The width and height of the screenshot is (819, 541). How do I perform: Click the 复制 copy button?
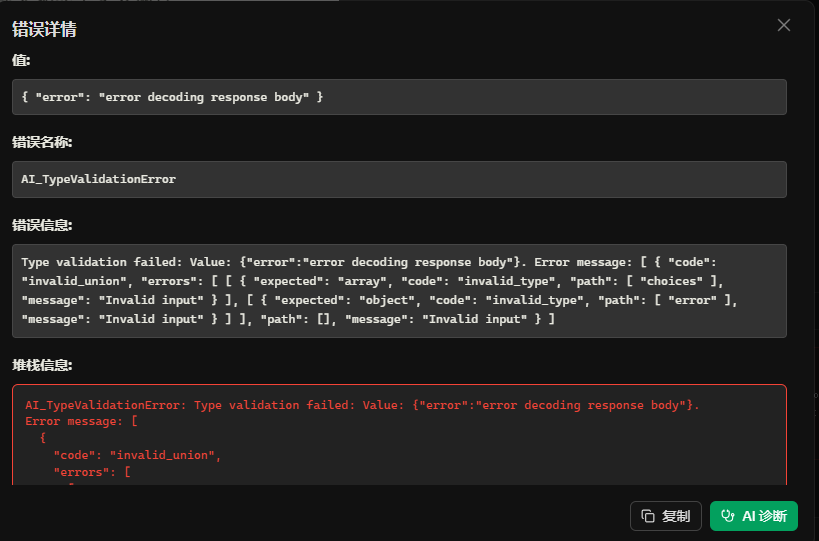(x=665, y=516)
